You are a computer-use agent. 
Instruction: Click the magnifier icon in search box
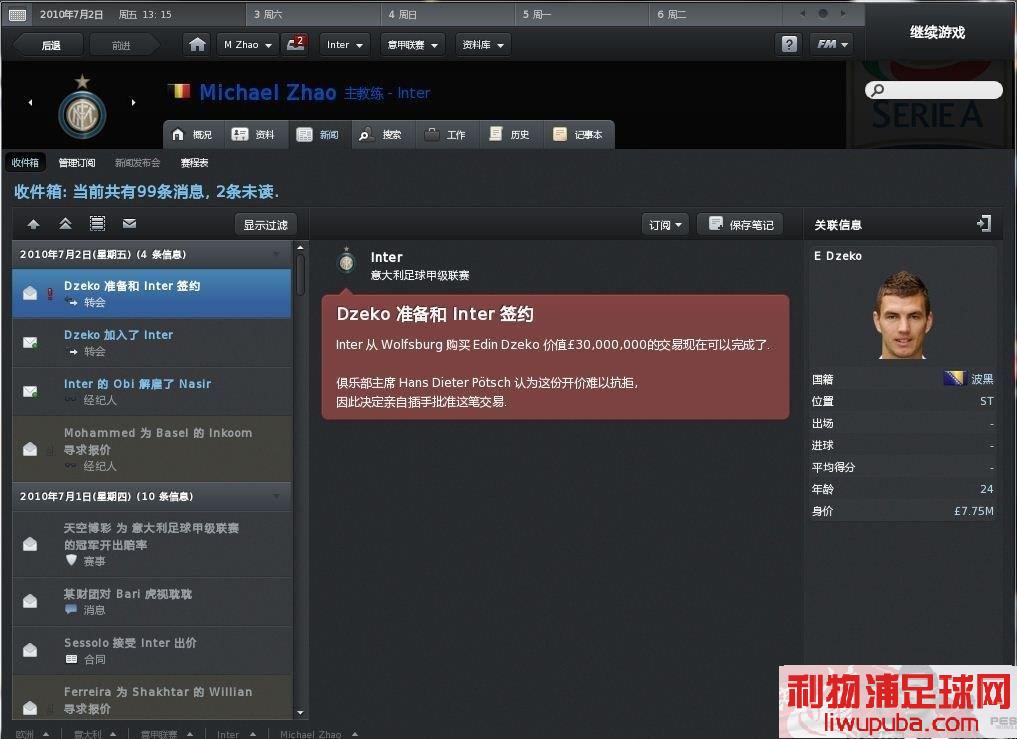878,90
